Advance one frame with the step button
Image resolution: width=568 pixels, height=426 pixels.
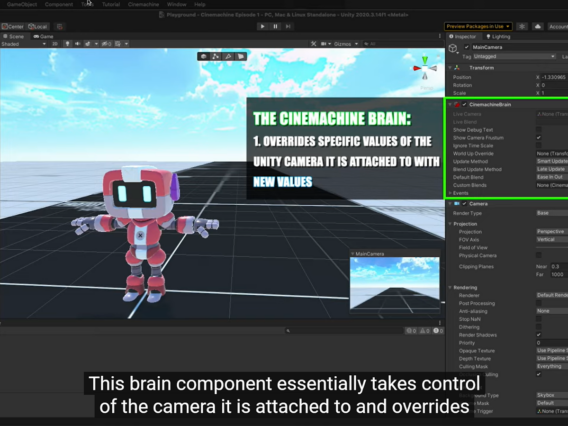tap(288, 26)
